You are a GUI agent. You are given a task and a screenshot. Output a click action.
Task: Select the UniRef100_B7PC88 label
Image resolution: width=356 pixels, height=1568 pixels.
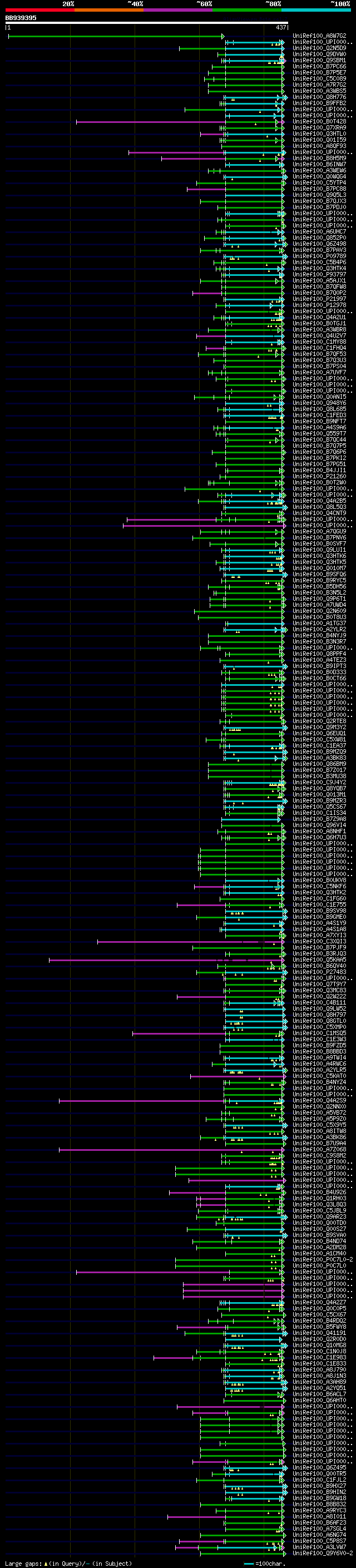pos(319,189)
